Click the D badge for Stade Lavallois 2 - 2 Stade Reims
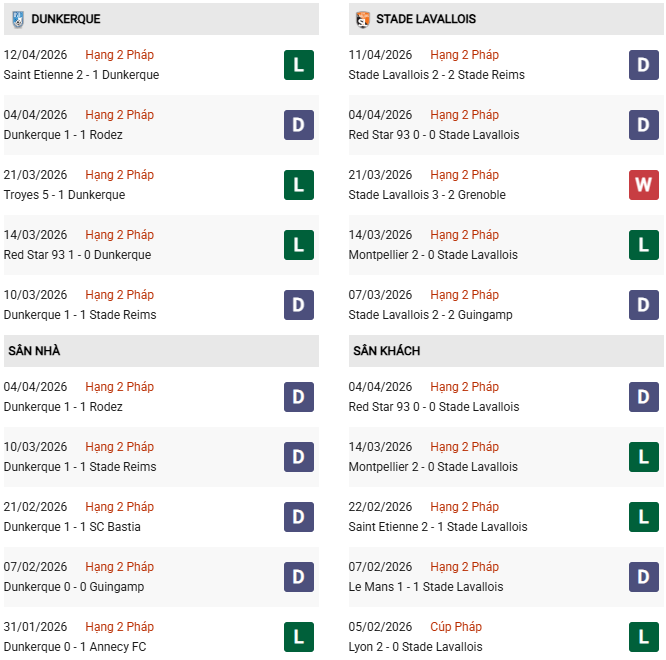Viewport: 666px width, 660px height. (643, 65)
